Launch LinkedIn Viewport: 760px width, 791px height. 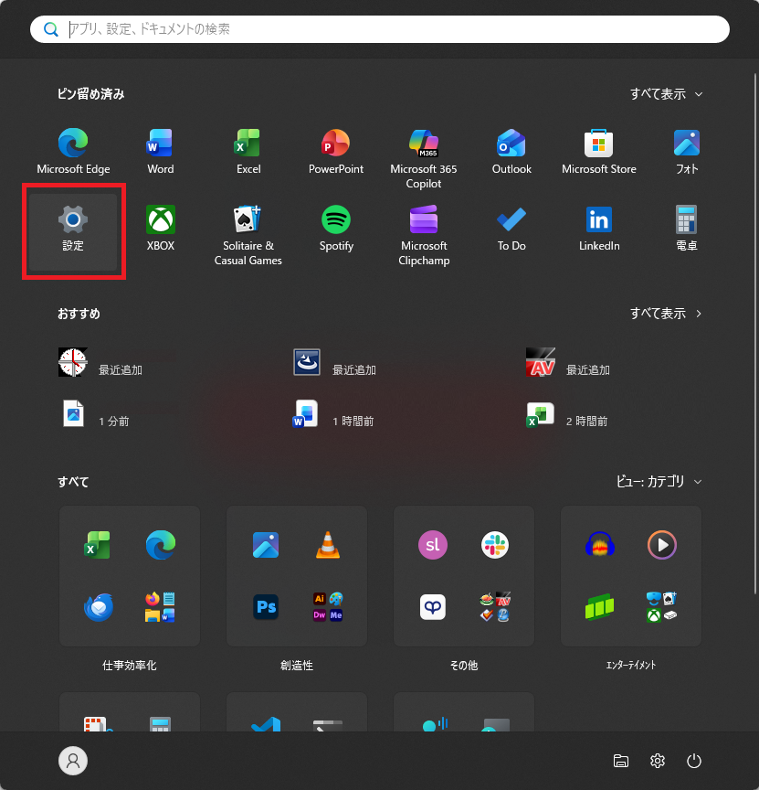click(599, 228)
